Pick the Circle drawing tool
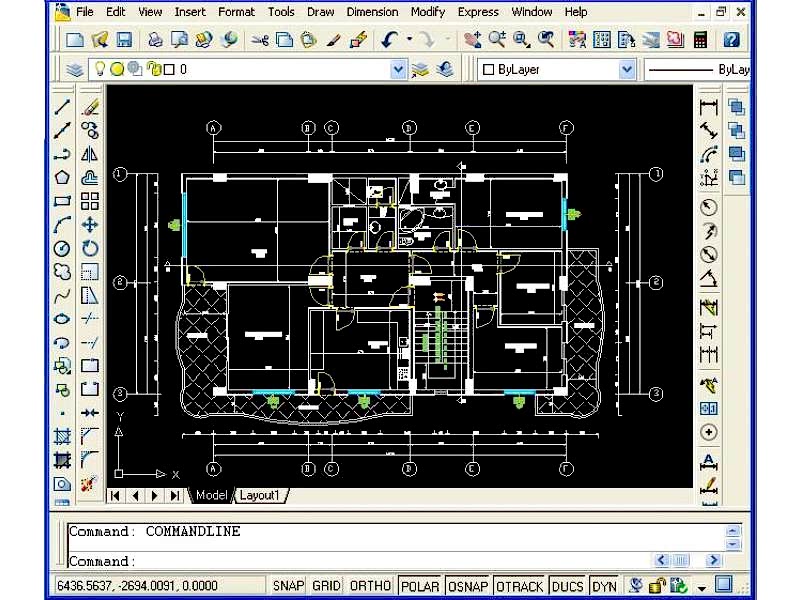Screen dimensions: 800x600 (x=62, y=248)
